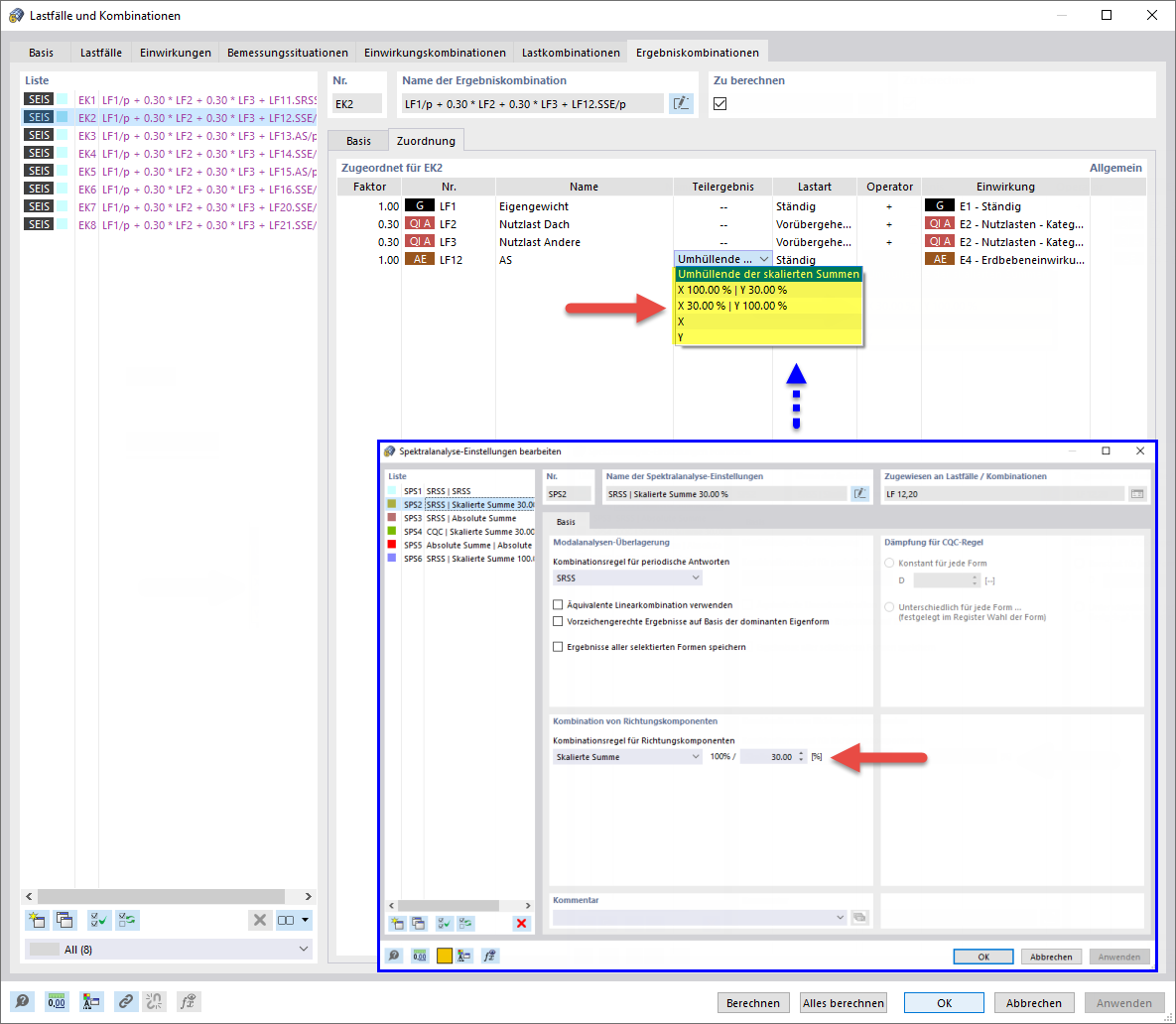Viewport: 1176px width, 1024px height.
Task: Click the 0,00 units icon in the main dialog footer
Action: click(57, 1001)
